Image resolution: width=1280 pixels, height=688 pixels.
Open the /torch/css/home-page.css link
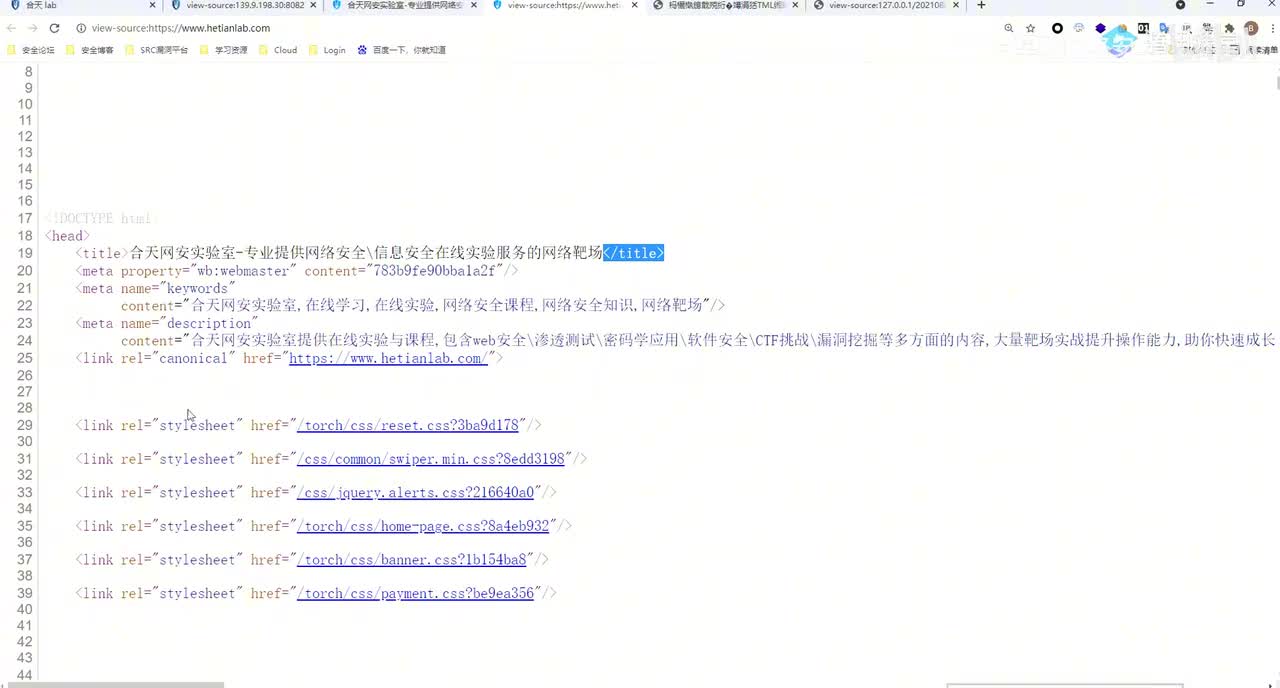click(x=423, y=526)
